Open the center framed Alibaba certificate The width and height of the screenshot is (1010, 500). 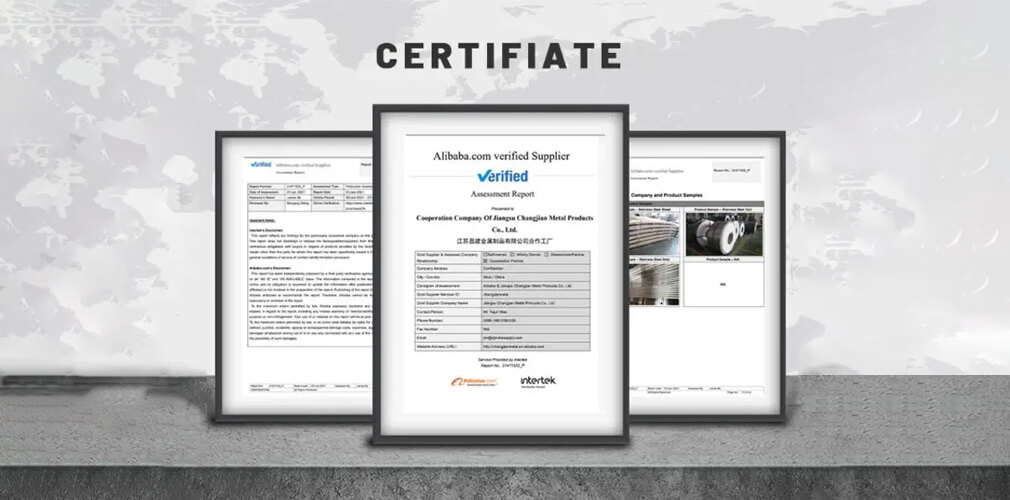[x=500, y=275]
